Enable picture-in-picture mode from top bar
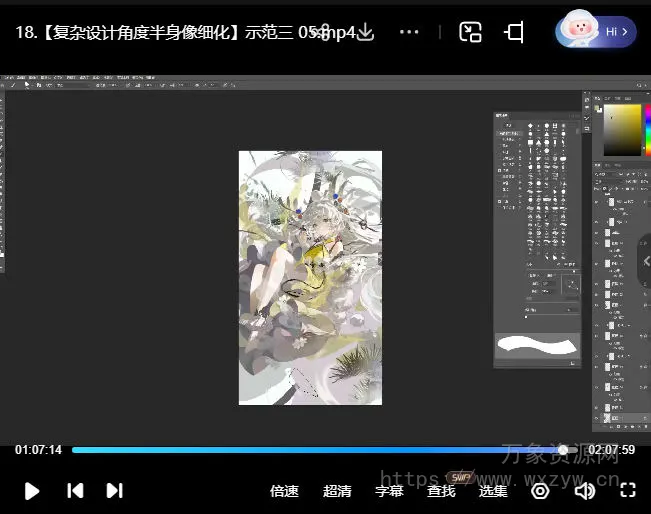Viewport: 651px width, 514px height. click(470, 32)
